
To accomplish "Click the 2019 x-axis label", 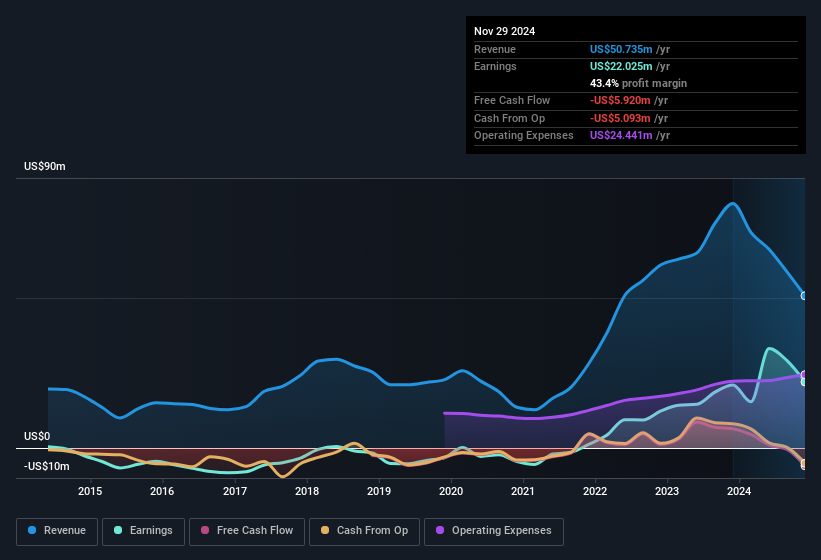I will click(379, 491).
